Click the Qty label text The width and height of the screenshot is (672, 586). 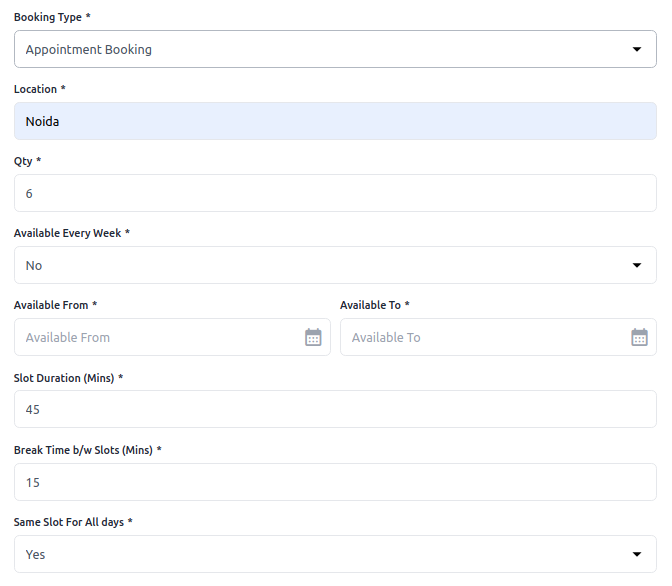tap(23, 161)
